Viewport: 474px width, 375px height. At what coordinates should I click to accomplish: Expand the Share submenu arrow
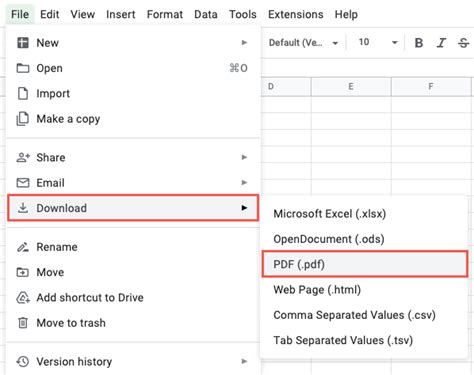click(x=244, y=157)
